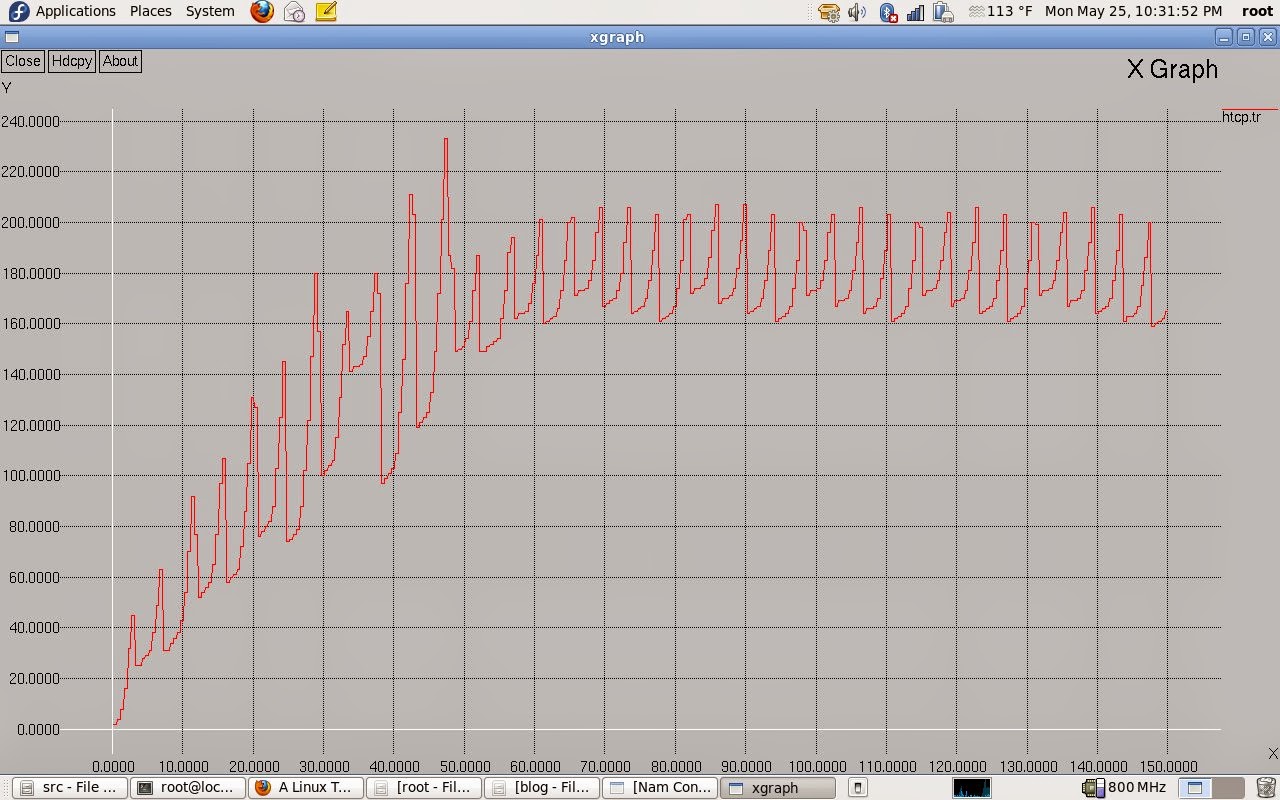
Task: Click the About button in xgraph
Action: click(x=120, y=61)
